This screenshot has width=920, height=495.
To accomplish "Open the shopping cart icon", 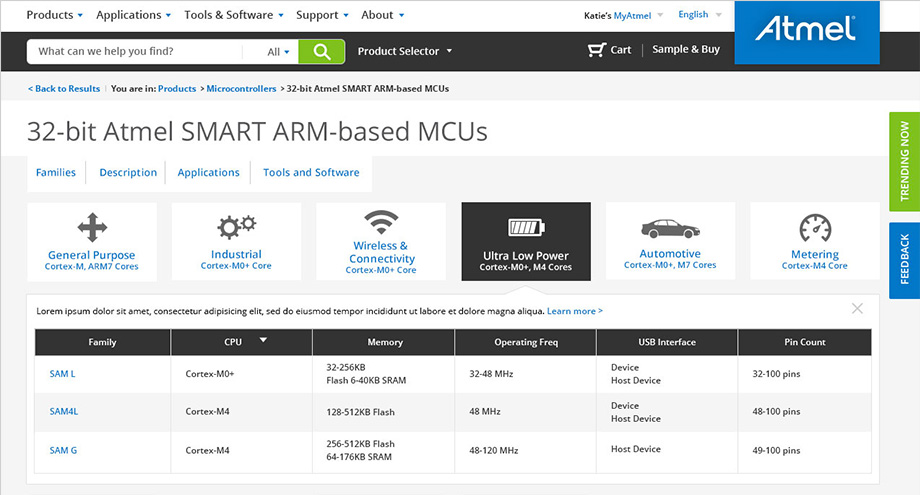I will pos(596,50).
